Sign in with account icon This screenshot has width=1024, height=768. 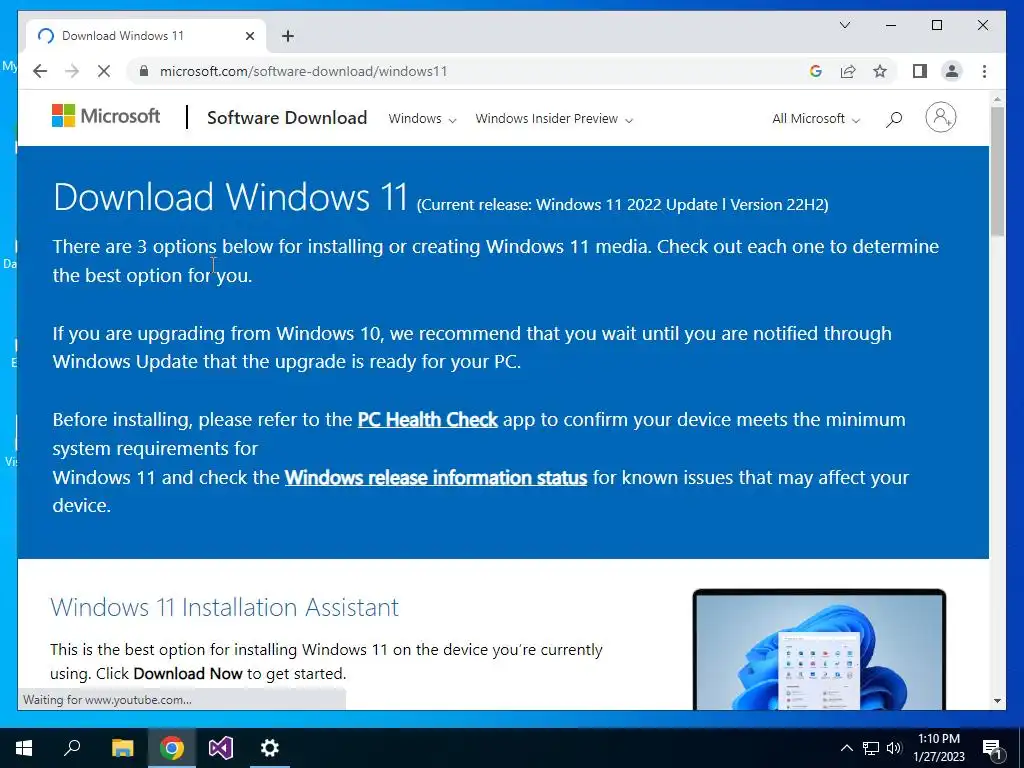[x=940, y=118]
